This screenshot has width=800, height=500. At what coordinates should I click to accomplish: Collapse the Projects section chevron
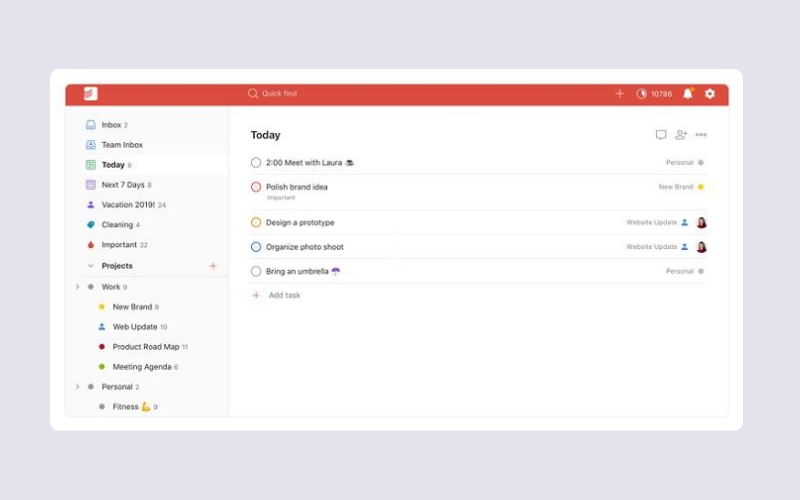pos(91,266)
